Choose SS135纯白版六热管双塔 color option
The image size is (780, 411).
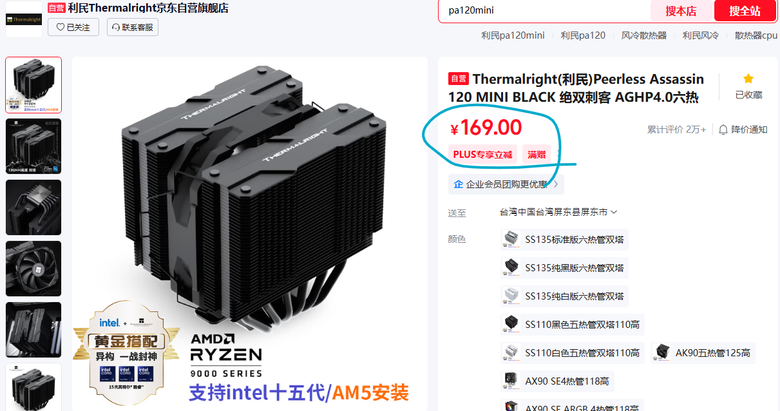coord(565,296)
